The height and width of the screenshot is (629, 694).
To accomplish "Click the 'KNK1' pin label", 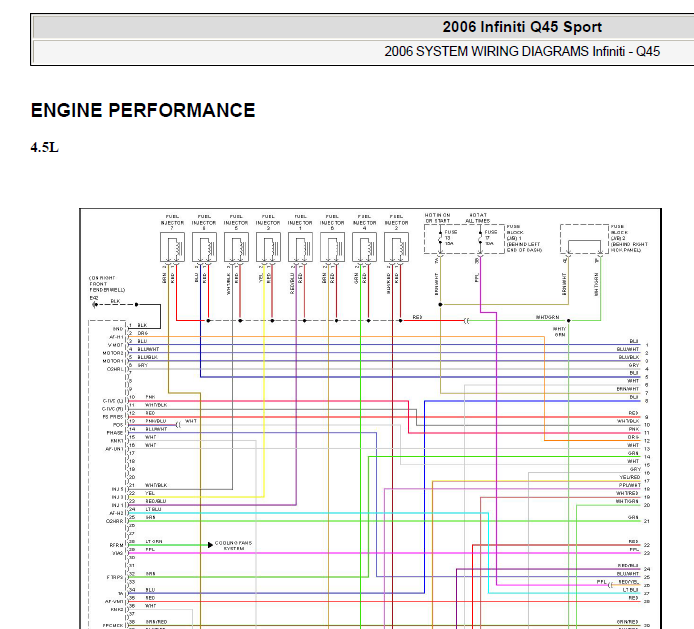I will pyautogui.click(x=117, y=441).
